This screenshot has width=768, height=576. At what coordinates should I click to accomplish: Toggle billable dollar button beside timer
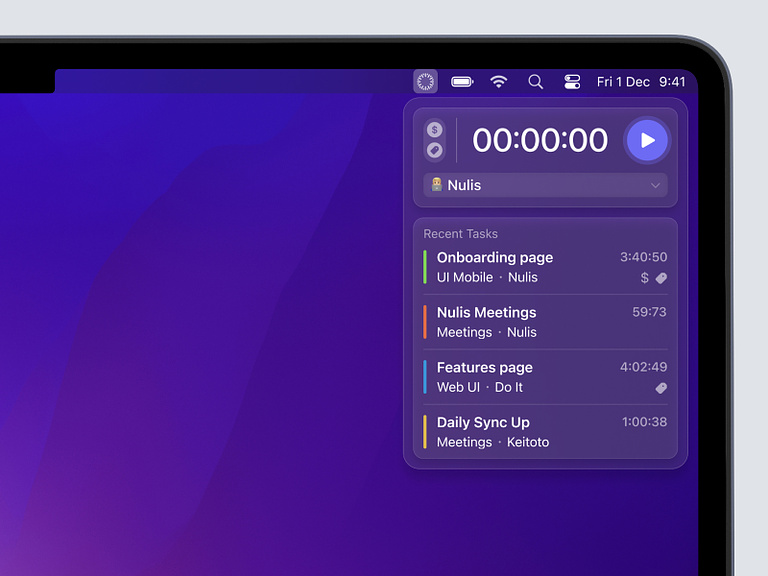[434, 130]
